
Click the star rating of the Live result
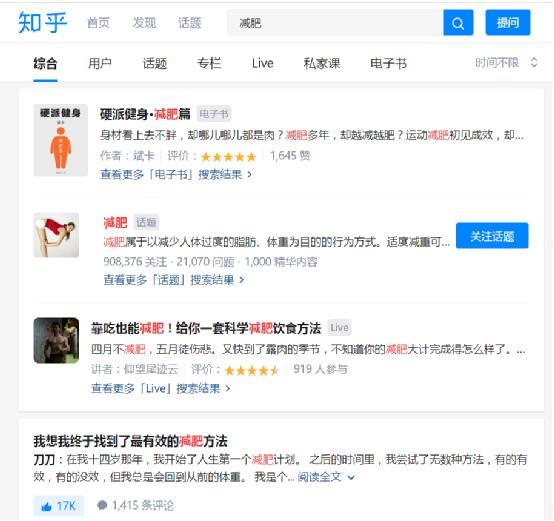tap(252, 371)
